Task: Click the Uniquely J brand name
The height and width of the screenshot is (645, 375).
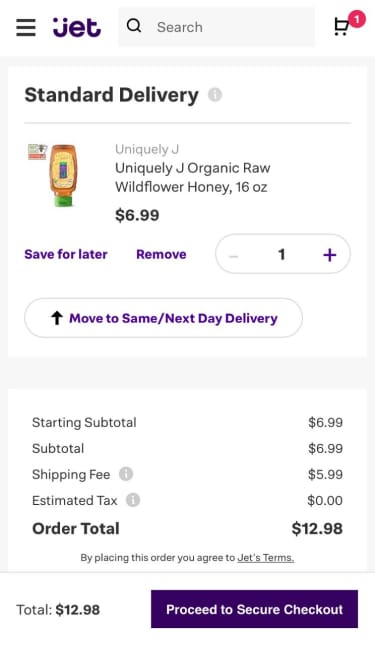Action: (x=147, y=149)
